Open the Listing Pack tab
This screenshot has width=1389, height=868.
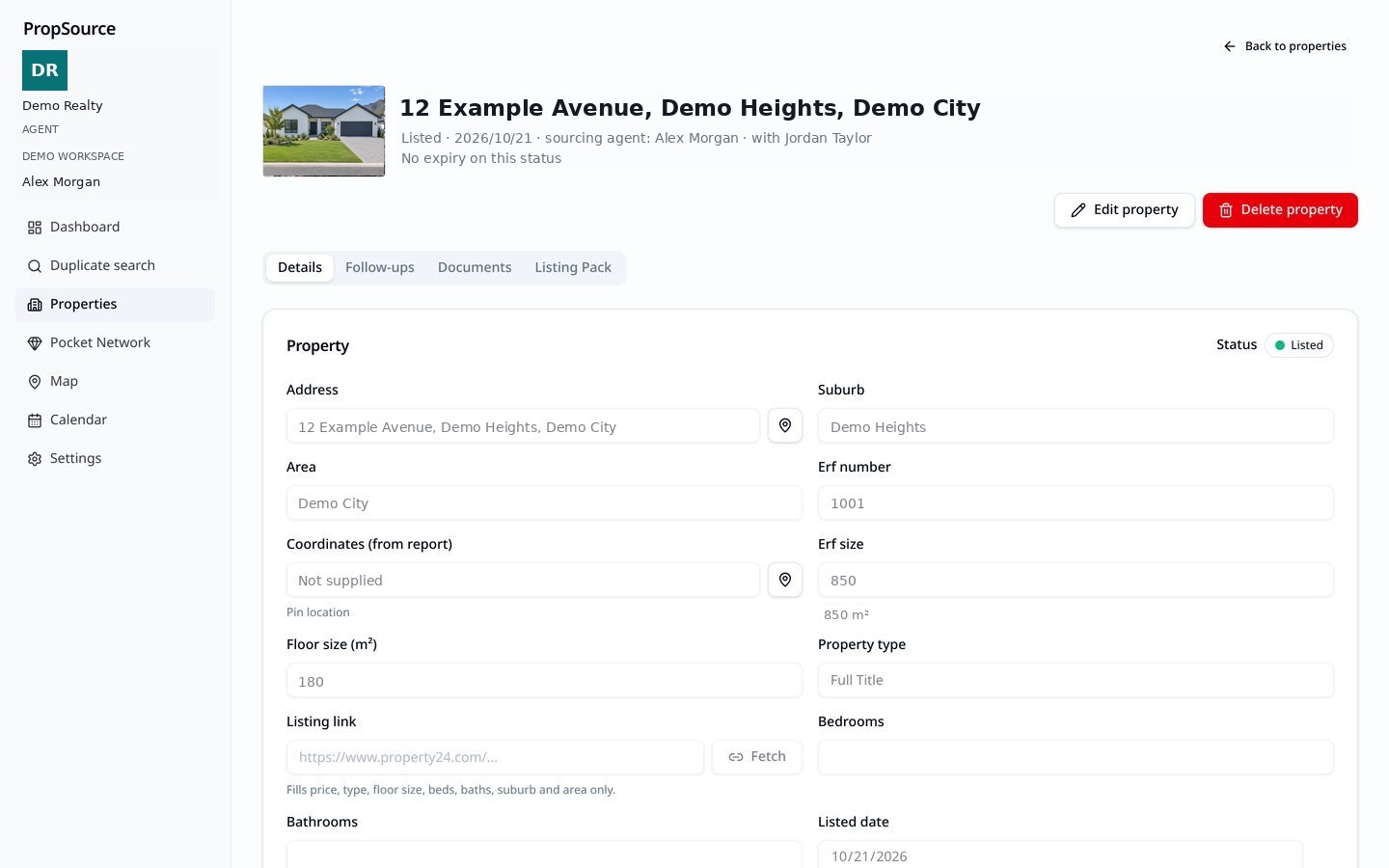(573, 268)
